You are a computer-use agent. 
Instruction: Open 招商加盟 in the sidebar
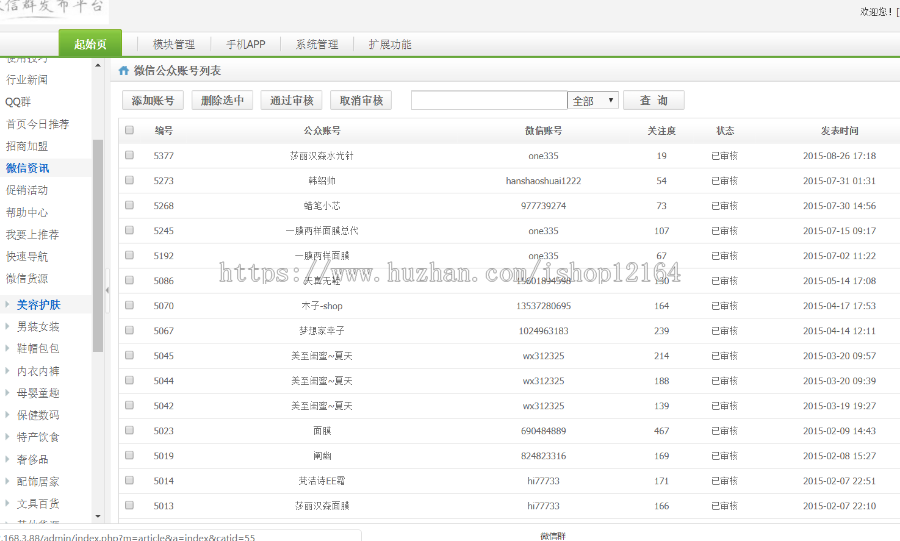pos(27,146)
